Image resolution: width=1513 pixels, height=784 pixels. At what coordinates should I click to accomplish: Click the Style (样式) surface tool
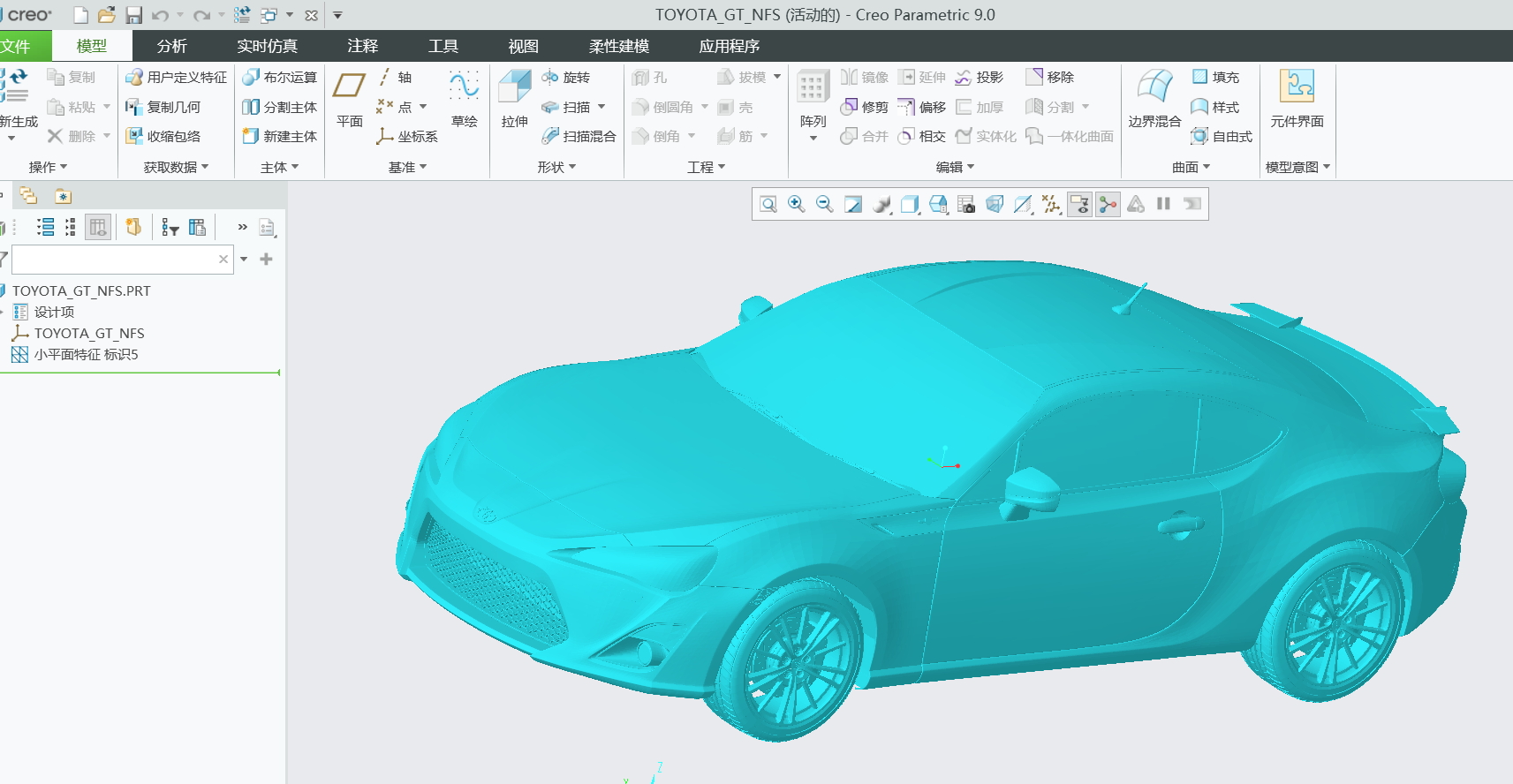click(1215, 107)
